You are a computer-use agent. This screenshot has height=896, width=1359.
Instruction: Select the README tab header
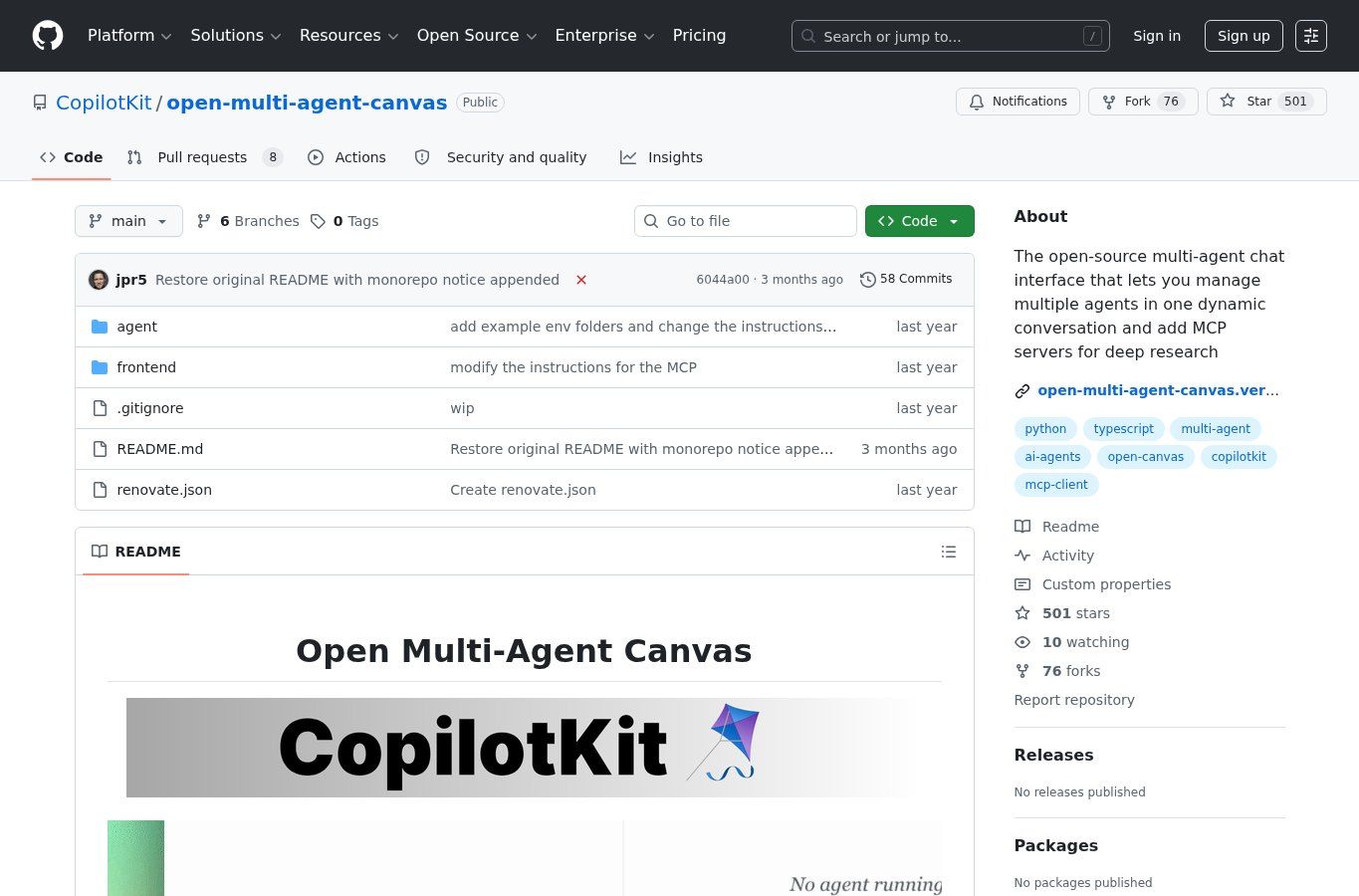coord(136,552)
